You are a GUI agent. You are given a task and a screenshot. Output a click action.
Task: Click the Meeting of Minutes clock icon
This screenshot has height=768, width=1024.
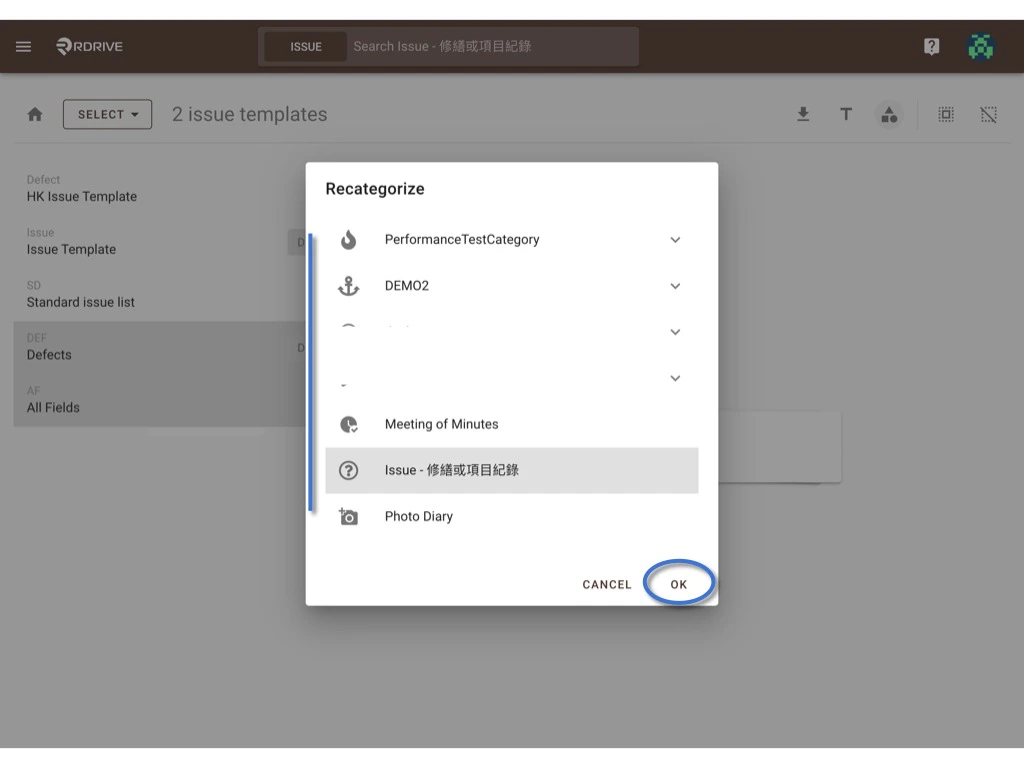click(x=349, y=424)
